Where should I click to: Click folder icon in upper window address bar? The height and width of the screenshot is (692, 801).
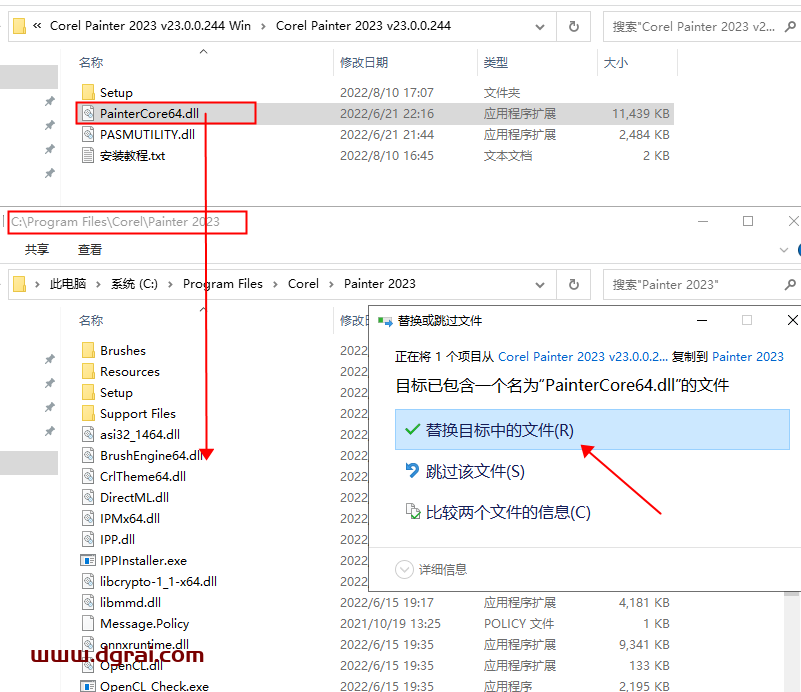tap(19, 26)
